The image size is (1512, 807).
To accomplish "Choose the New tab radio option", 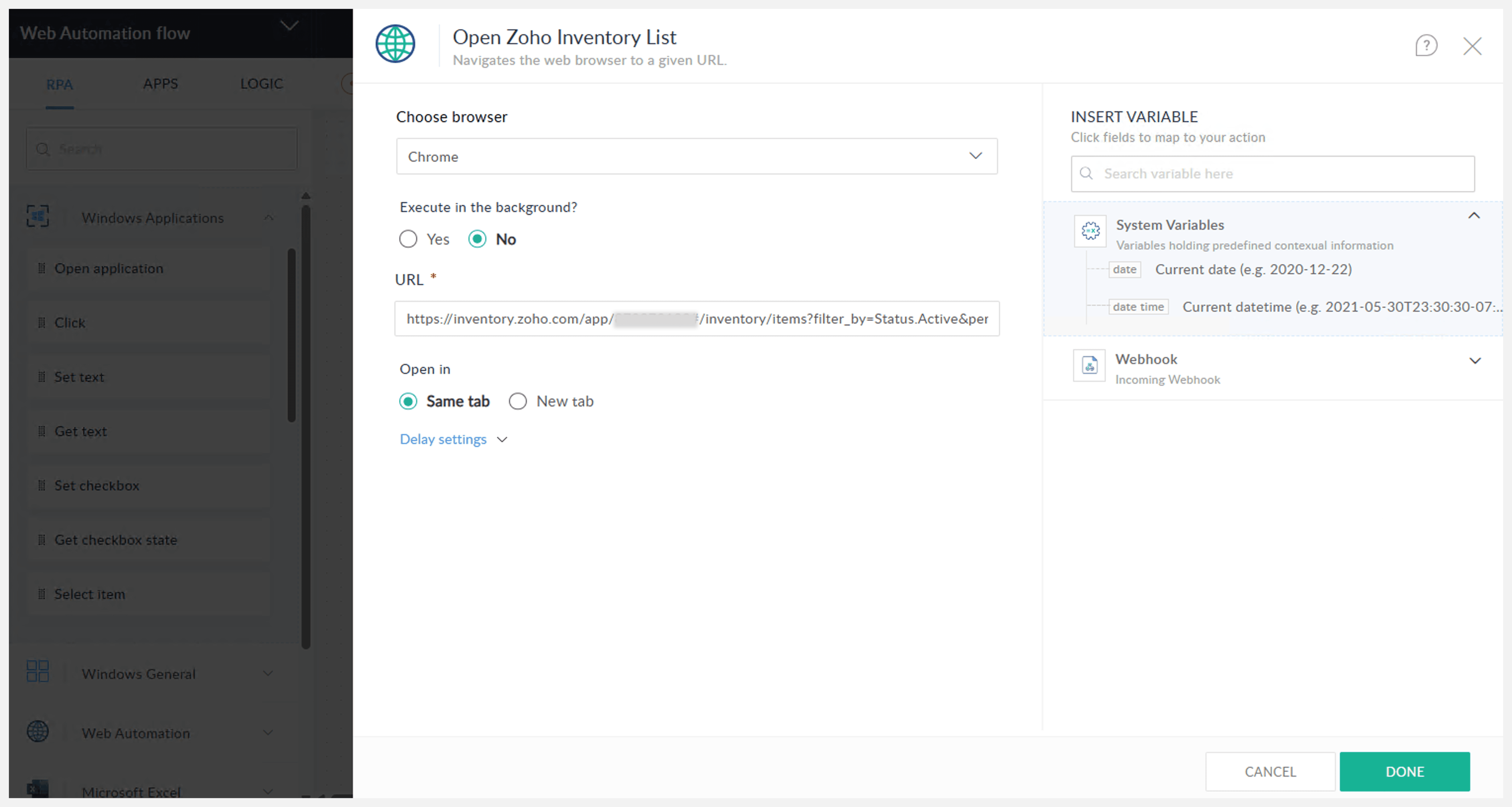I will point(518,401).
